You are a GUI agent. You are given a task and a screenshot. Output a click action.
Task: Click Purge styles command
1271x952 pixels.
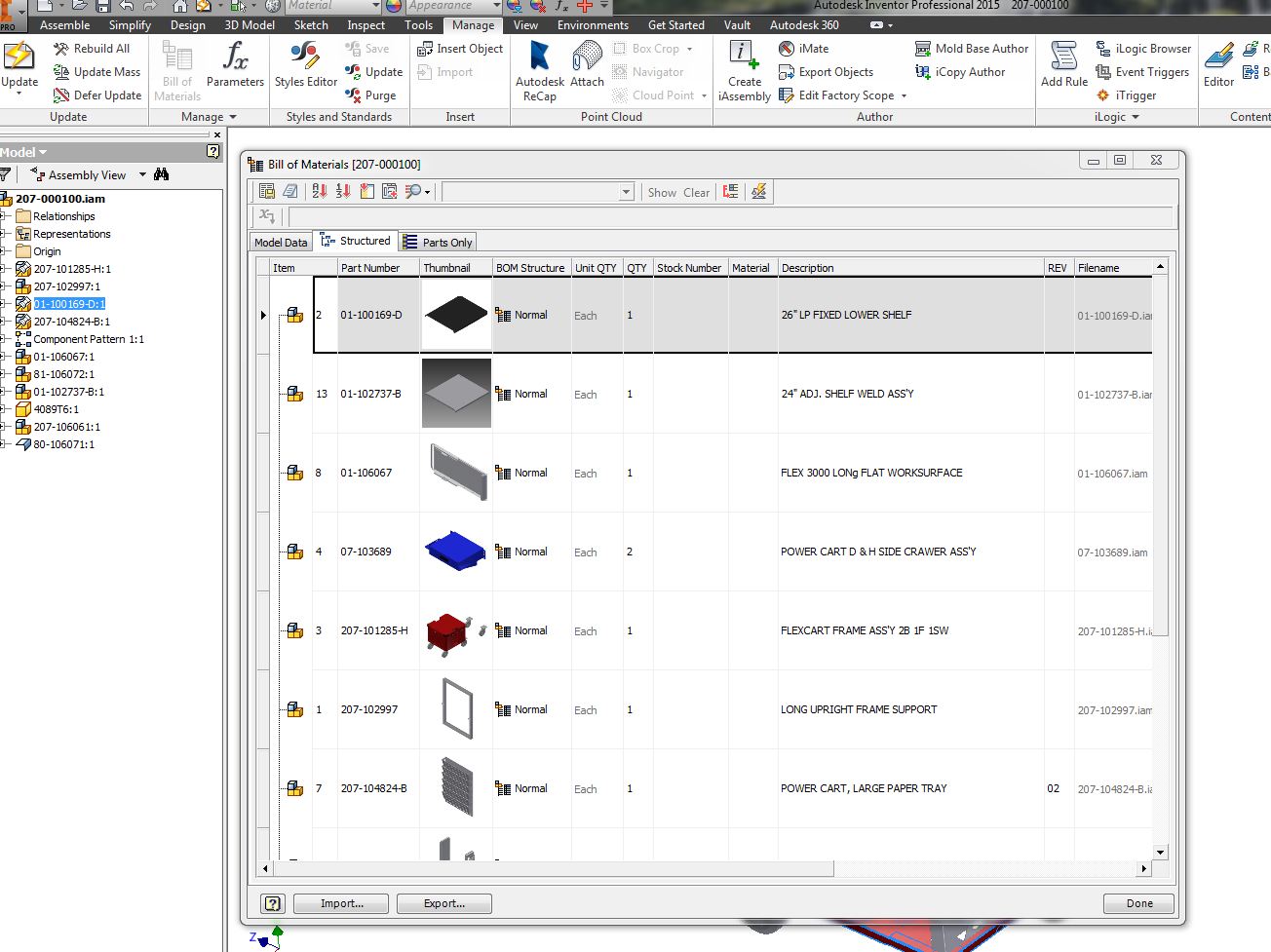pyautogui.click(x=370, y=95)
